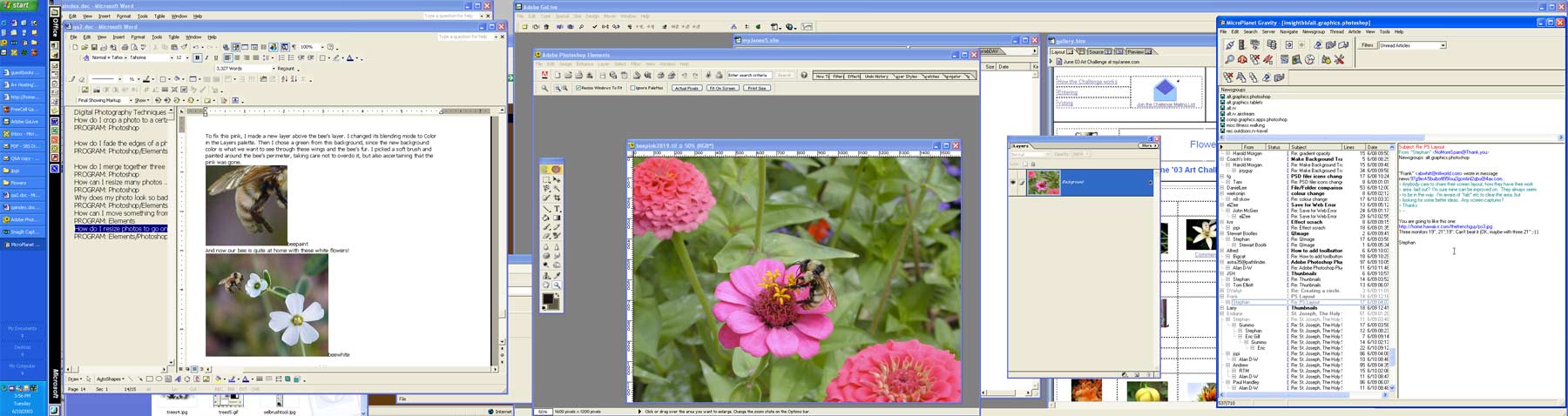The width and height of the screenshot is (1568, 416).
Task: Click Font Color button in Word toolbar
Action: (350, 57)
